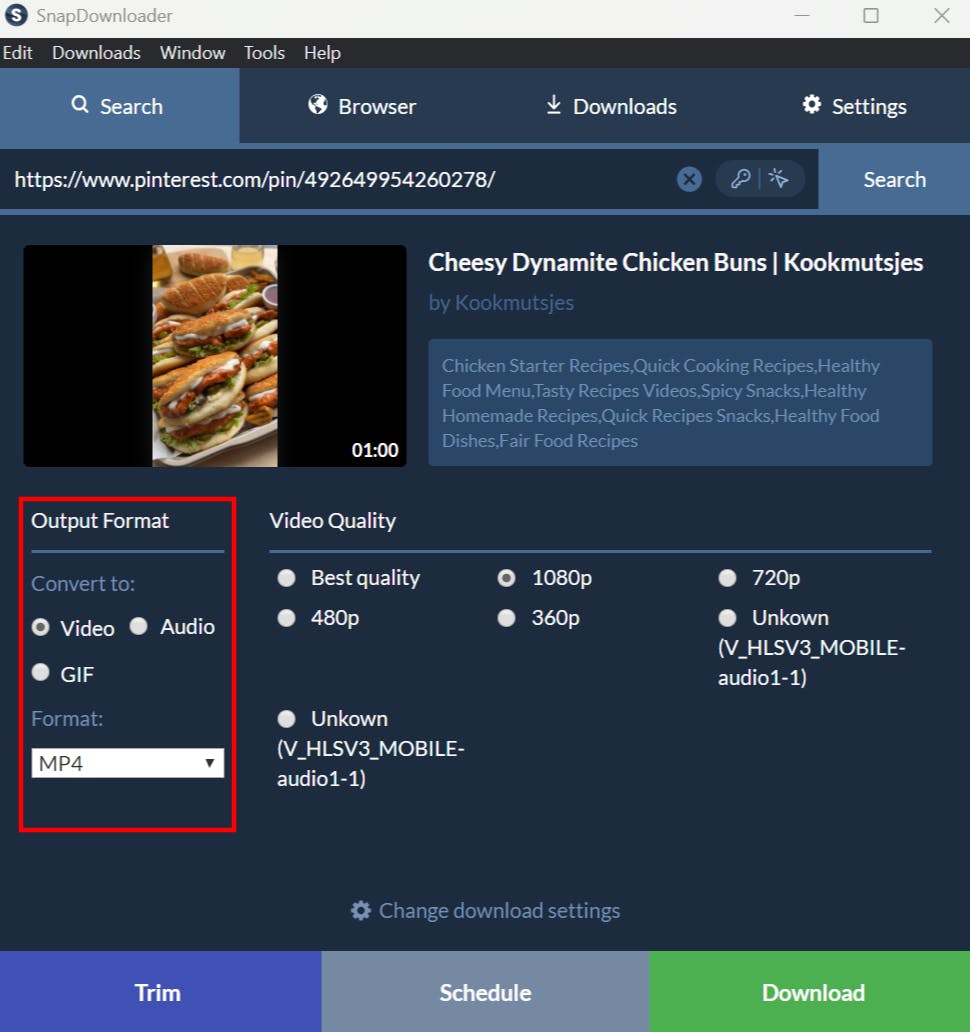Choose 720p video quality
Viewport: 970px width, 1032px height.
(727, 578)
